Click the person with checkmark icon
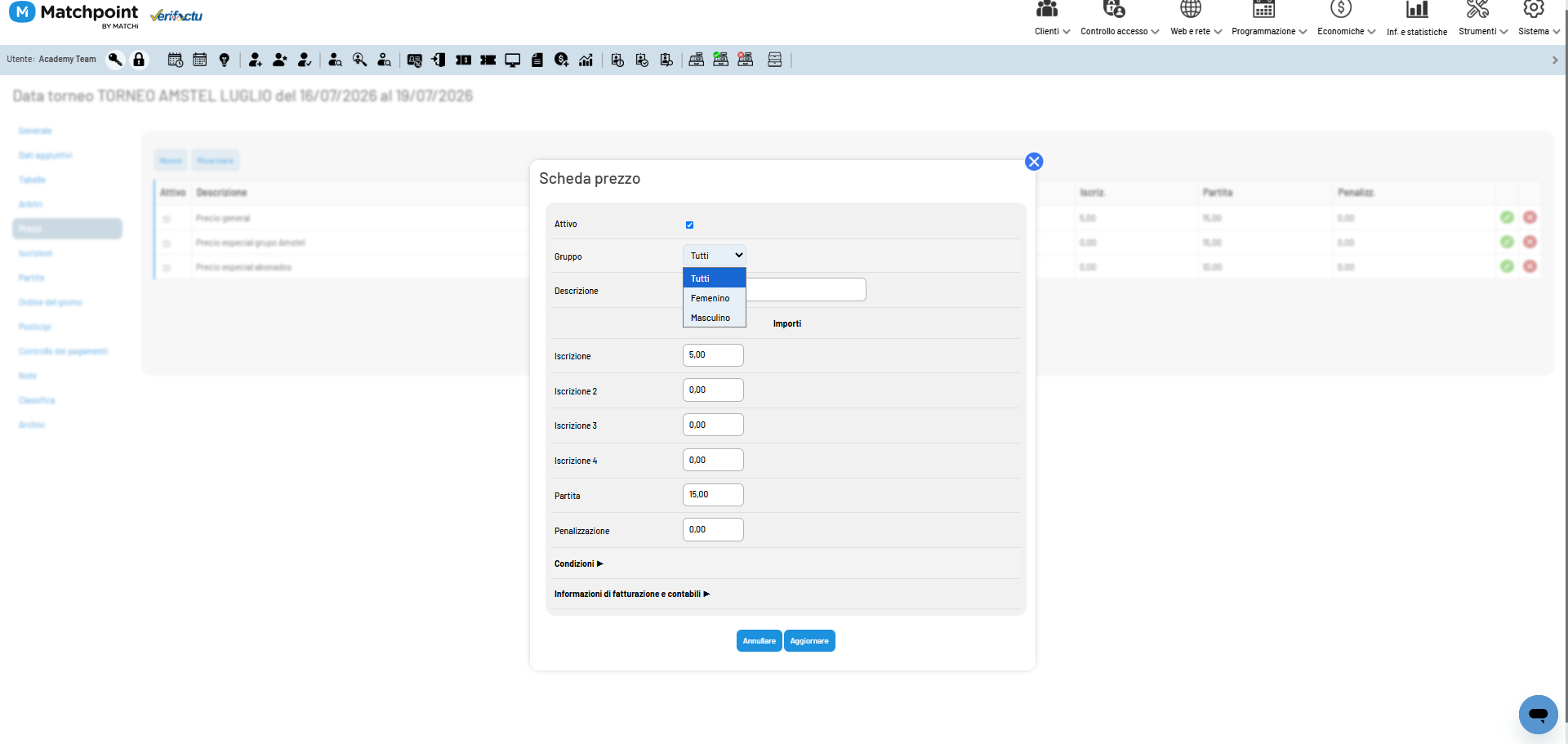This screenshot has height=744, width=1568. (x=305, y=60)
